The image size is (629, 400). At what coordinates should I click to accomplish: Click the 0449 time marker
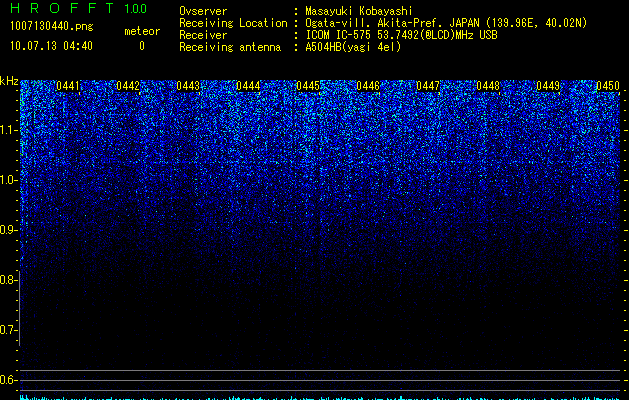click(548, 86)
